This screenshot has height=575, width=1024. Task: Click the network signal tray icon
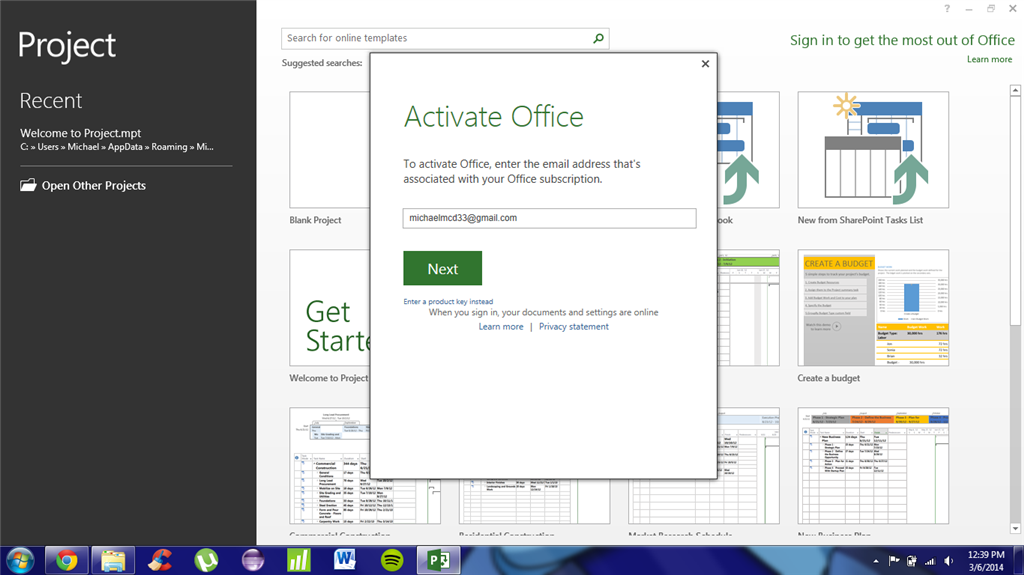(x=930, y=561)
